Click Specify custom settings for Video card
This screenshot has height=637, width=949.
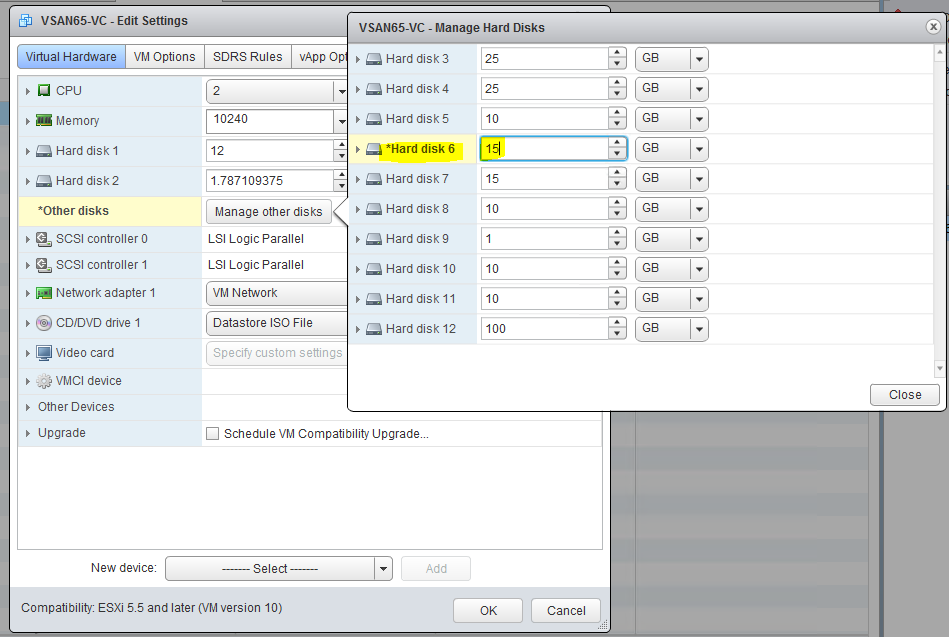(x=277, y=353)
